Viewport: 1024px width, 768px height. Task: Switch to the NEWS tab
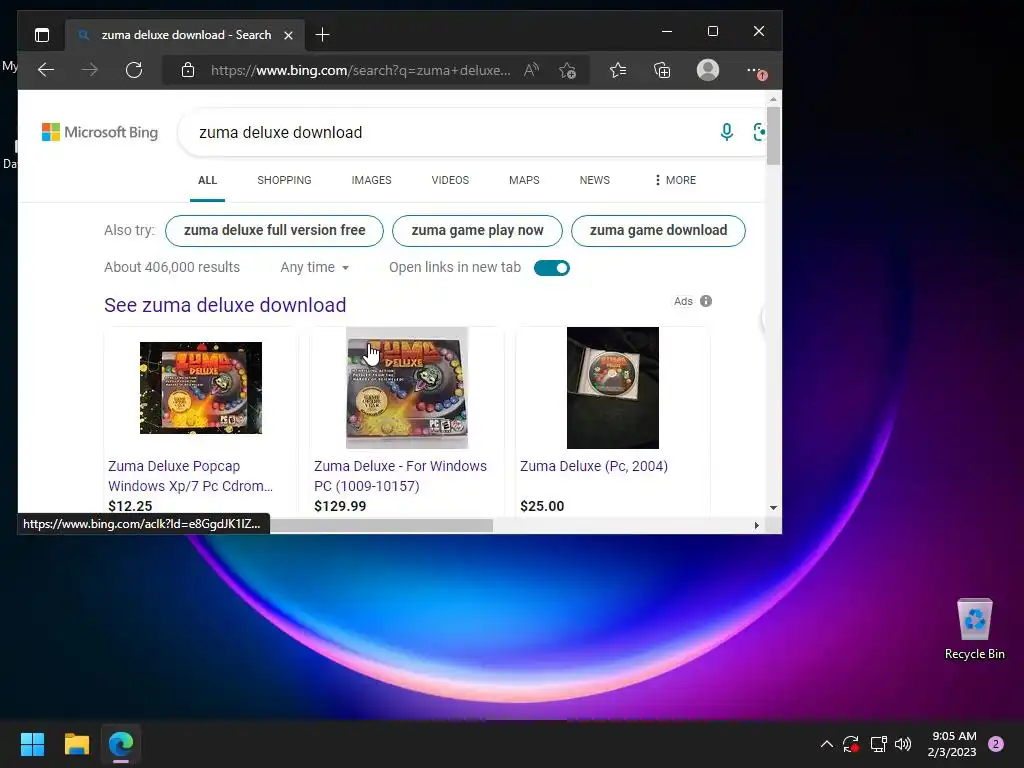pyautogui.click(x=595, y=180)
